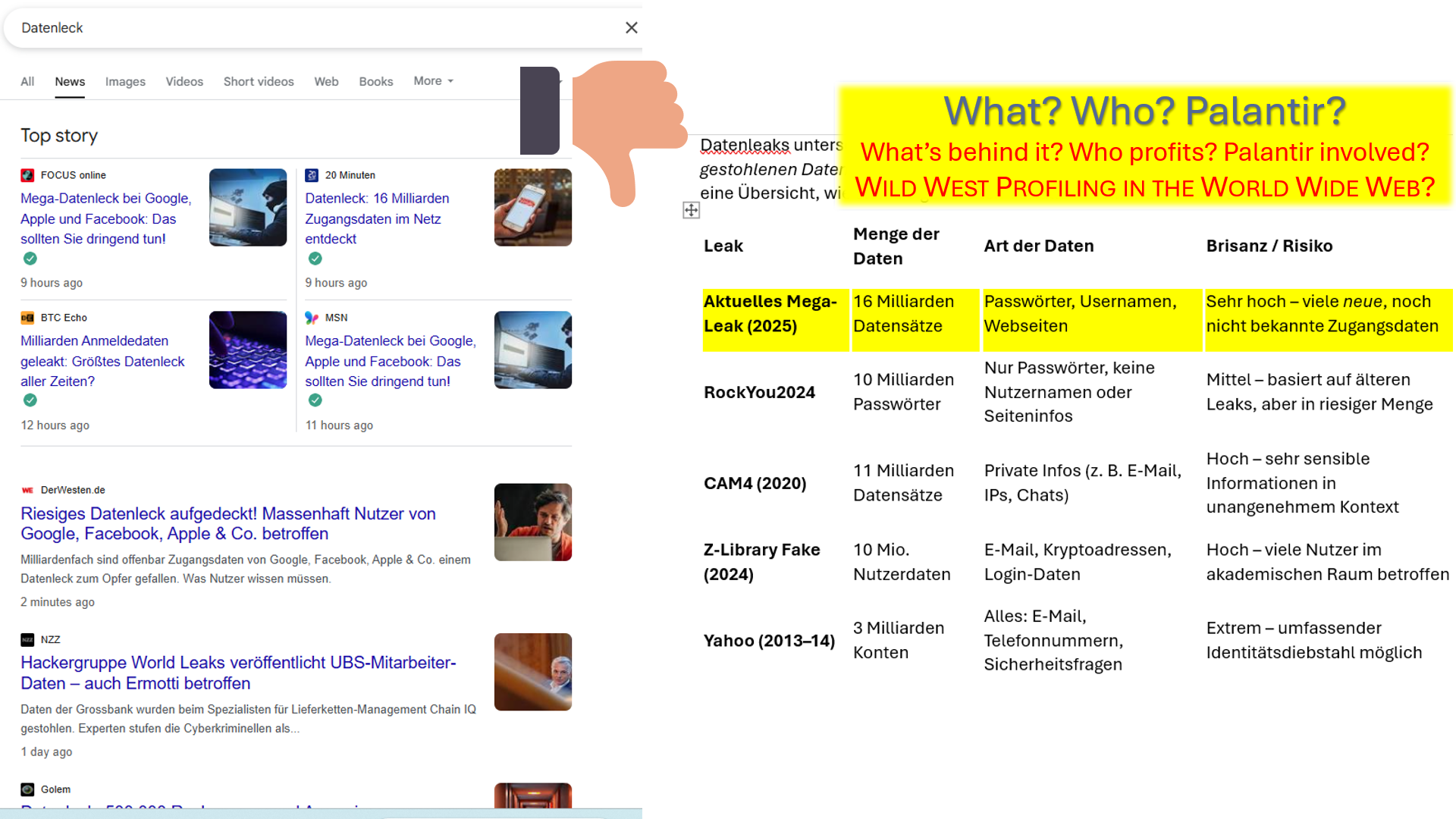Click the Art der Daten header
The width and height of the screenshot is (1456, 819).
click(x=1039, y=246)
